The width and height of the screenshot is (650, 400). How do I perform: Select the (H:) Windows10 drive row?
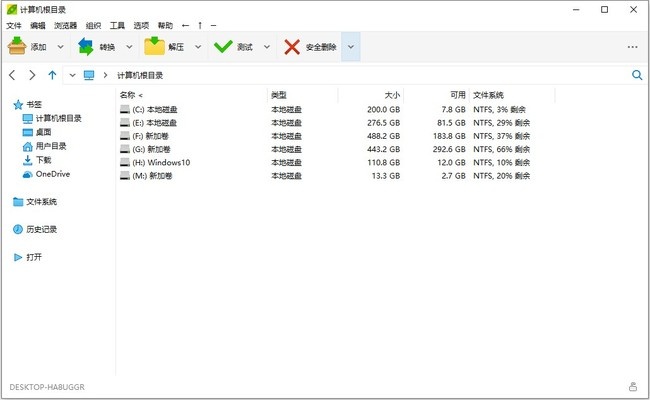(x=161, y=162)
